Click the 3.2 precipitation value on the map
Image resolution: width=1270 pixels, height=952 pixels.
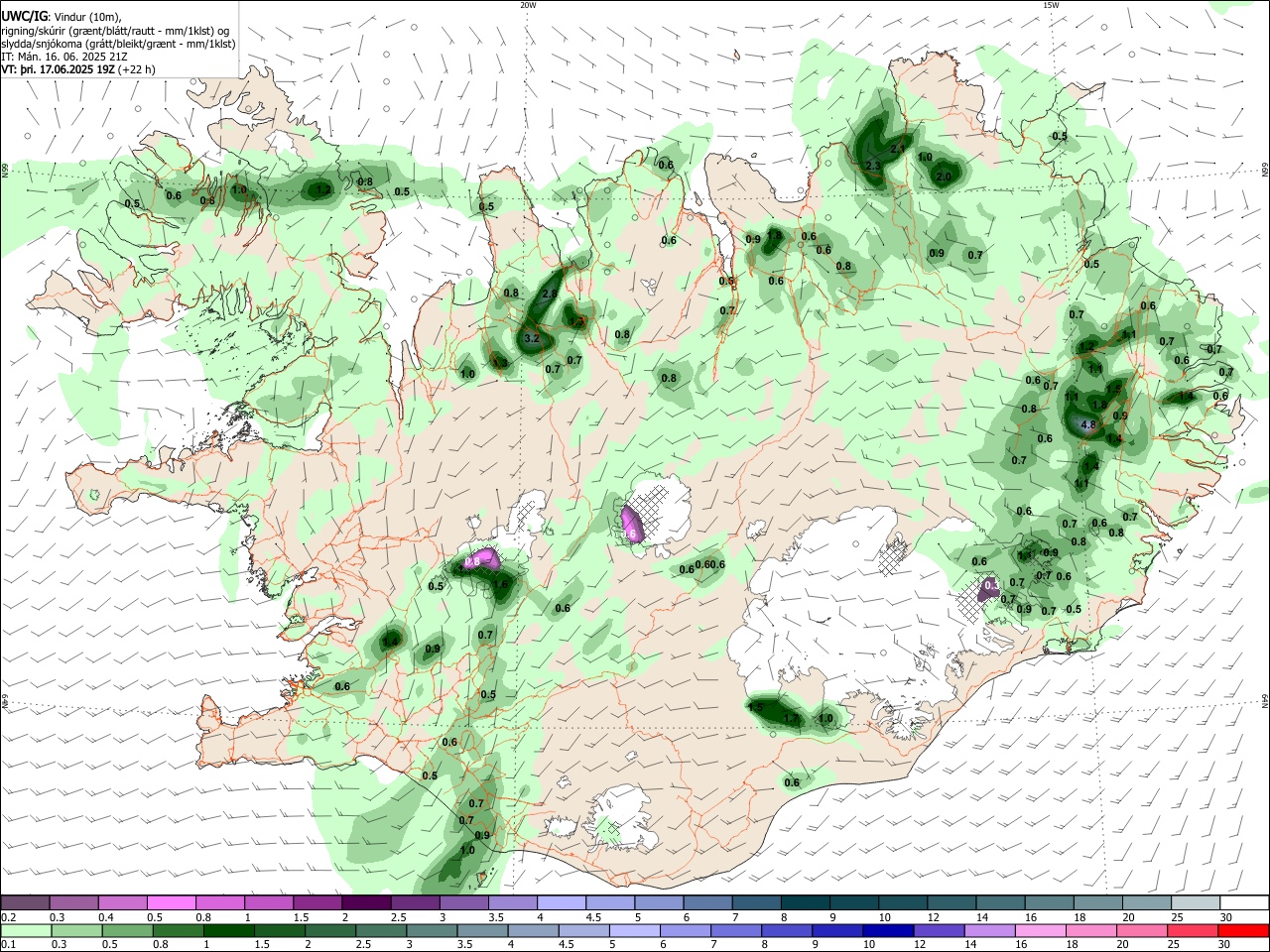[x=531, y=338]
